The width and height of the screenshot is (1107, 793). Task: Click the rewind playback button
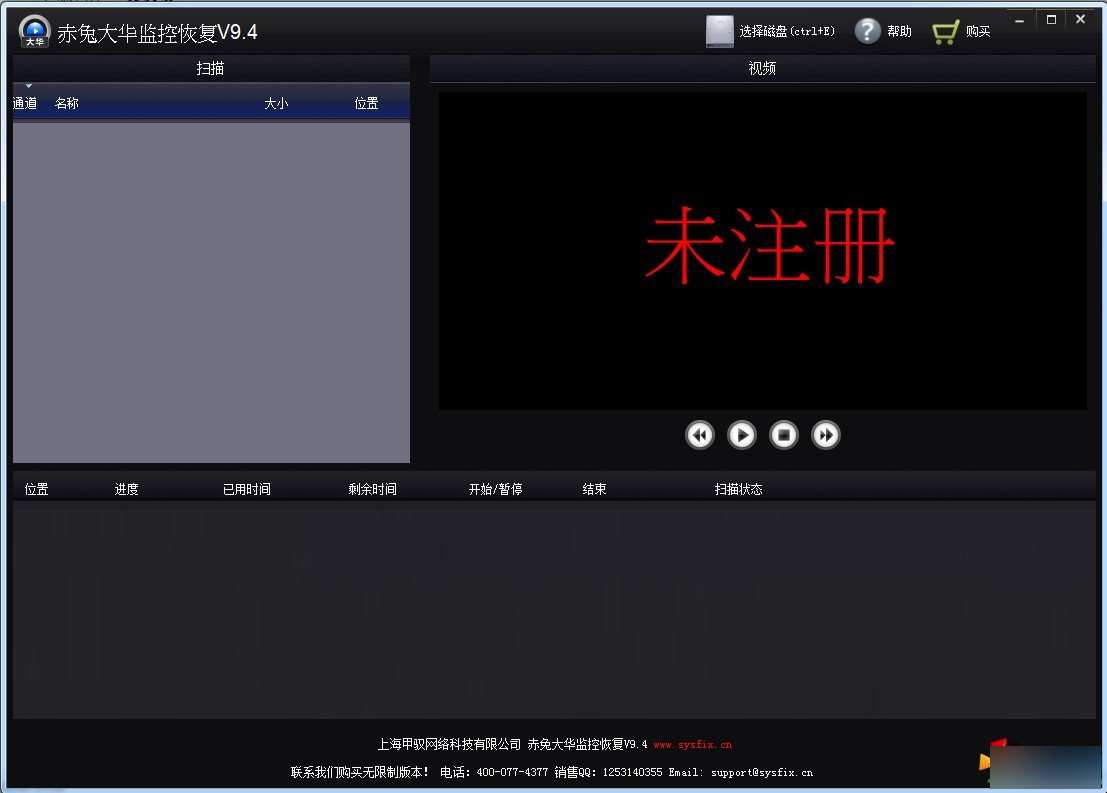pyautogui.click(x=700, y=435)
